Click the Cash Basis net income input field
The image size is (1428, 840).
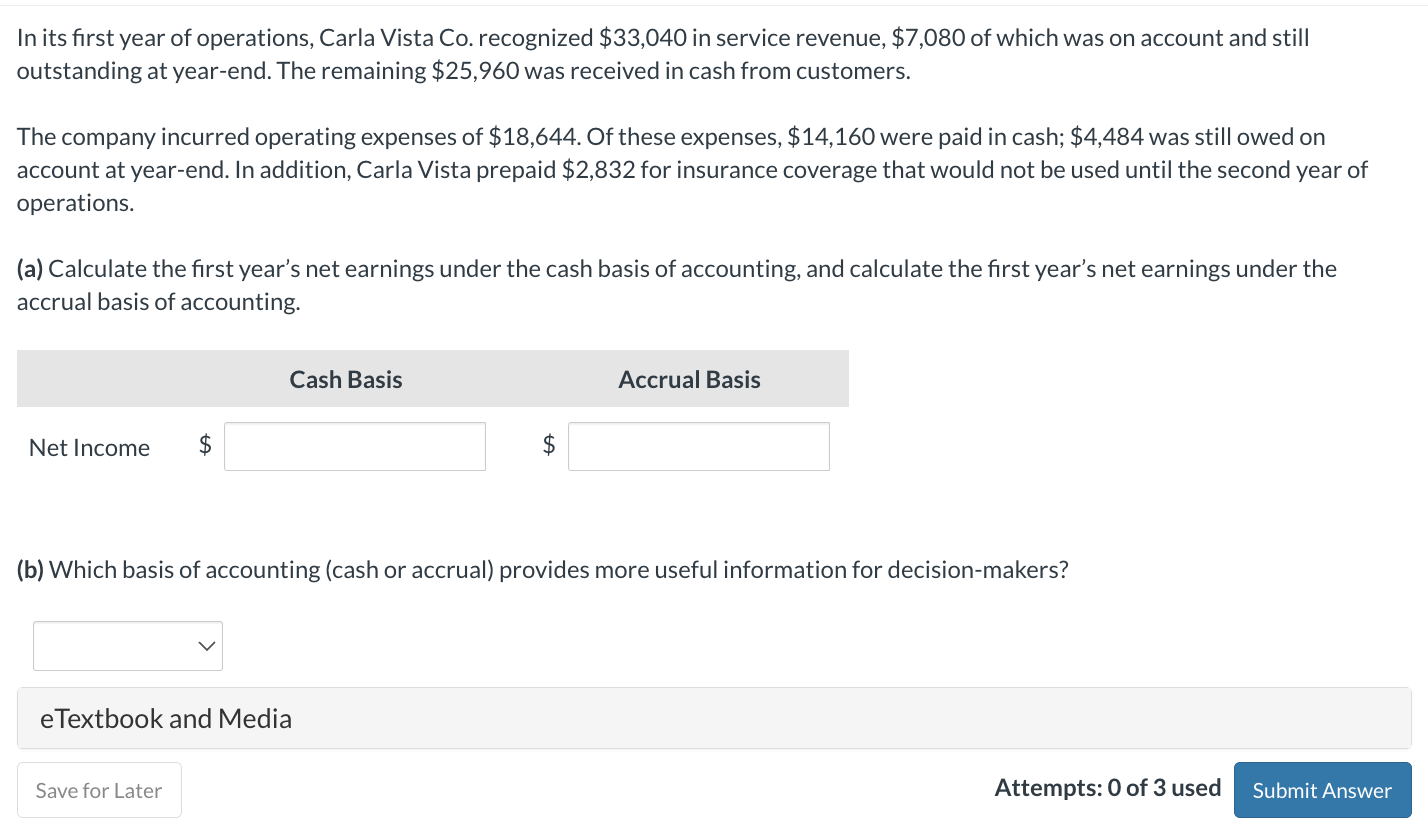click(x=355, y=447)
